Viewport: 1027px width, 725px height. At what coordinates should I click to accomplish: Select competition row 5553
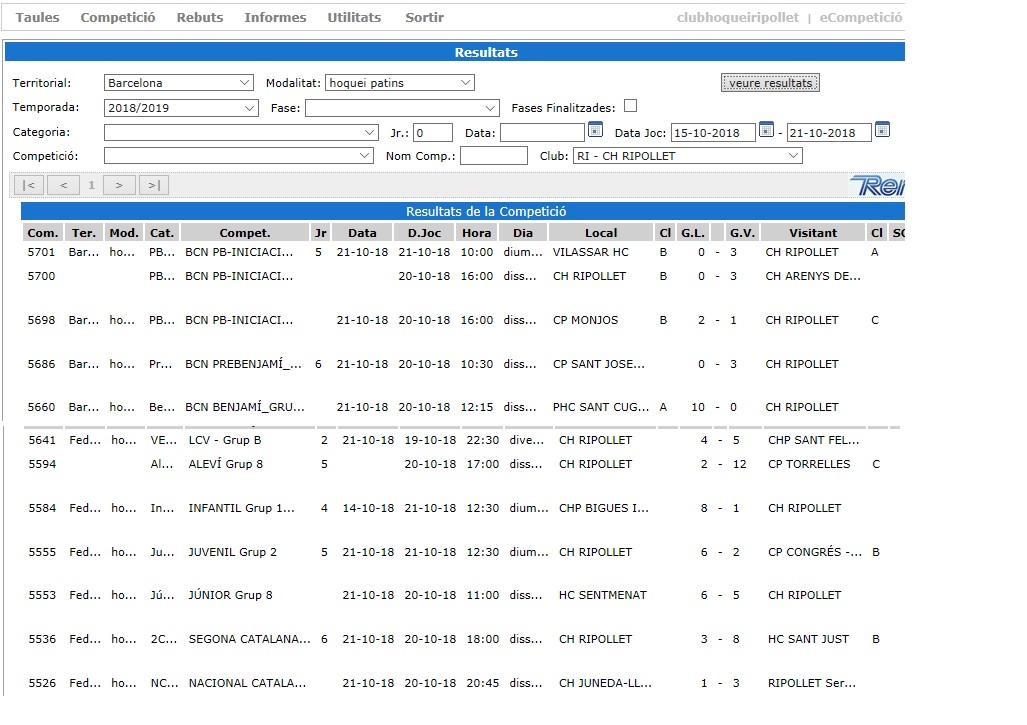coord(462,595)
